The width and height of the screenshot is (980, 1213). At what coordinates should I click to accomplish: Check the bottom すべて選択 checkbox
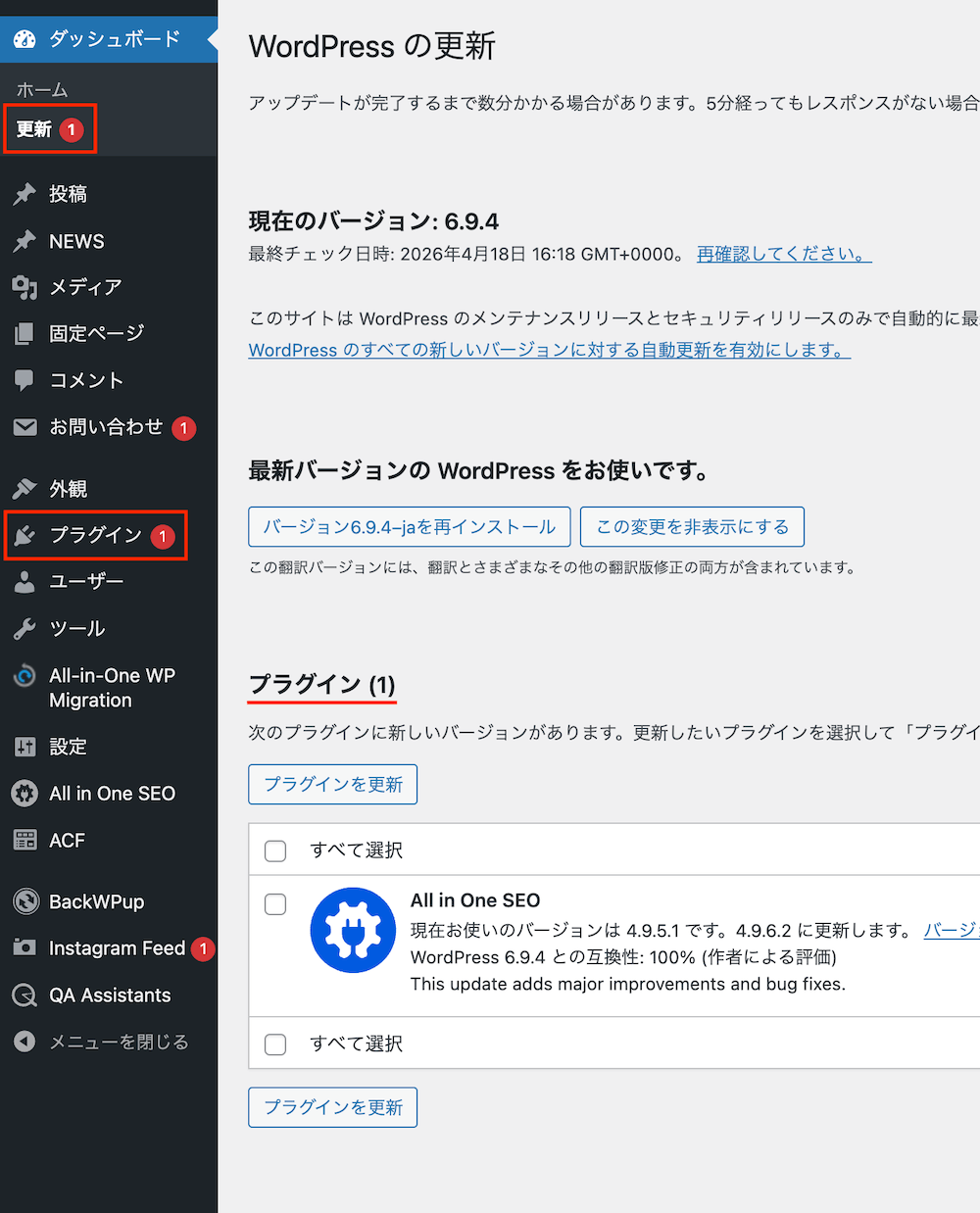(275, 1043)
